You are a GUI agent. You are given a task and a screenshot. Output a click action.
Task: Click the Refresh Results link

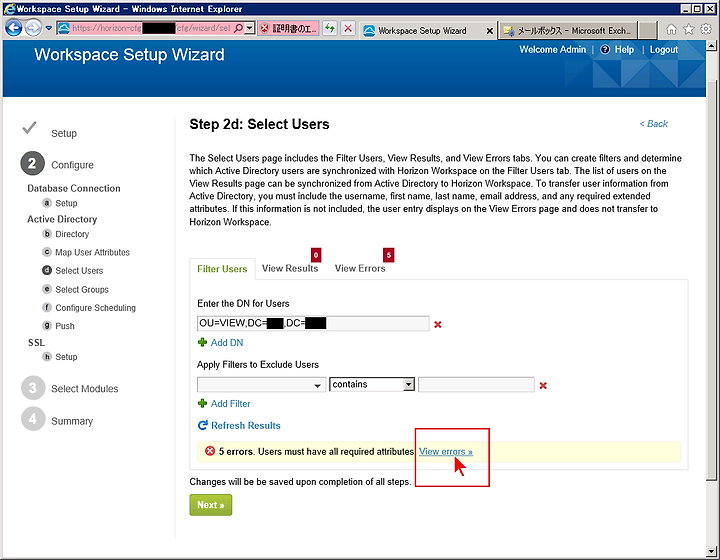tap(246, 426)
